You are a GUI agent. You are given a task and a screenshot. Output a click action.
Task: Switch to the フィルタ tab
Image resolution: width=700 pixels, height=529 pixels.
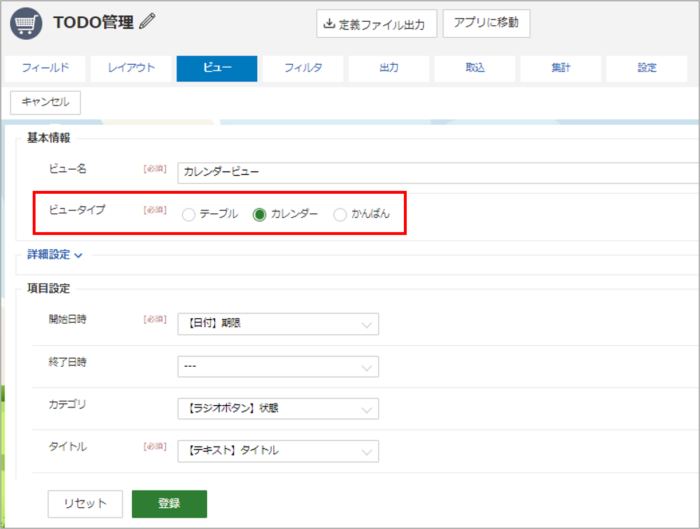coord(303,68)
